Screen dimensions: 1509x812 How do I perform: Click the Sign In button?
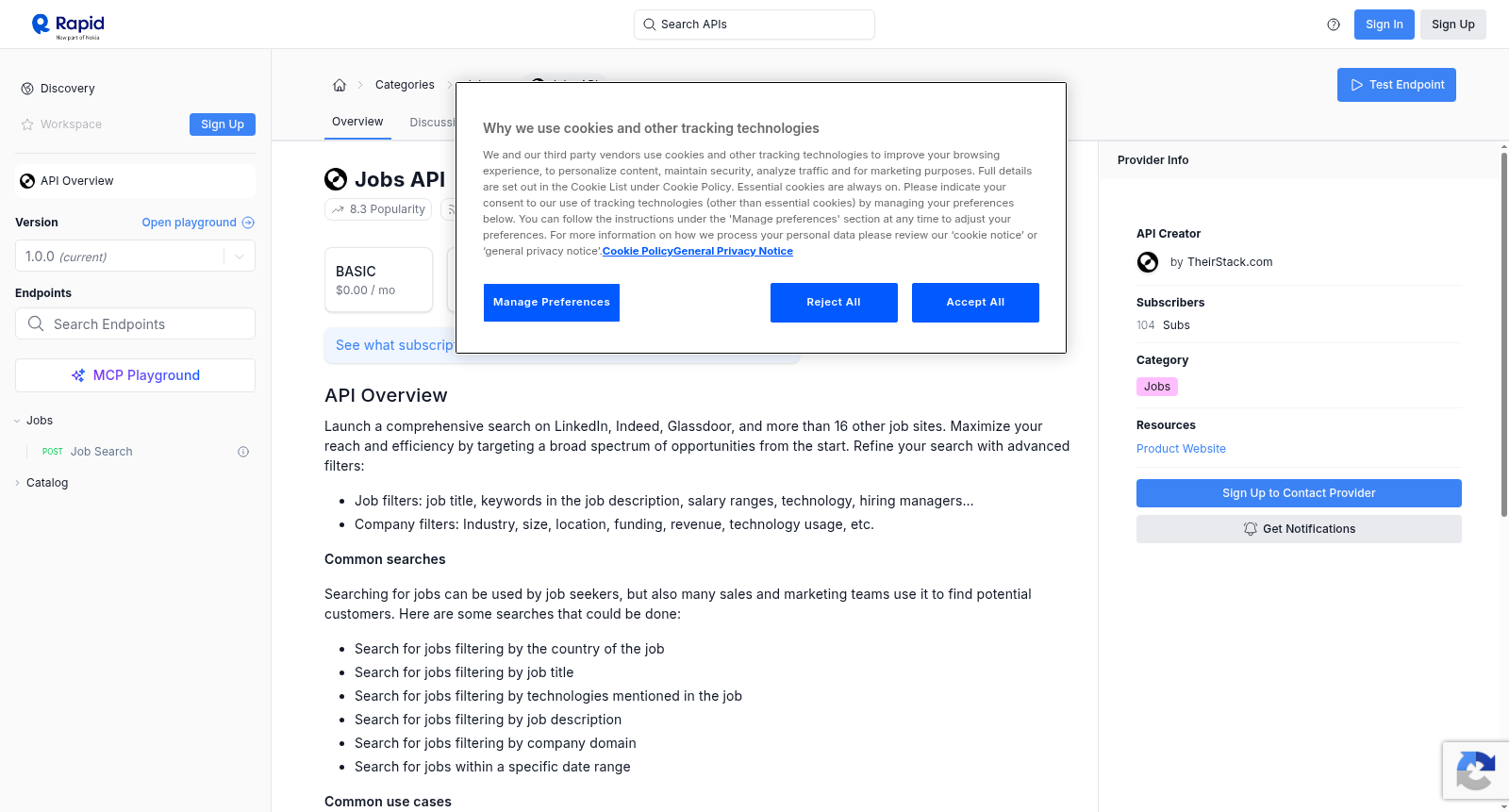click(1385, 25)
